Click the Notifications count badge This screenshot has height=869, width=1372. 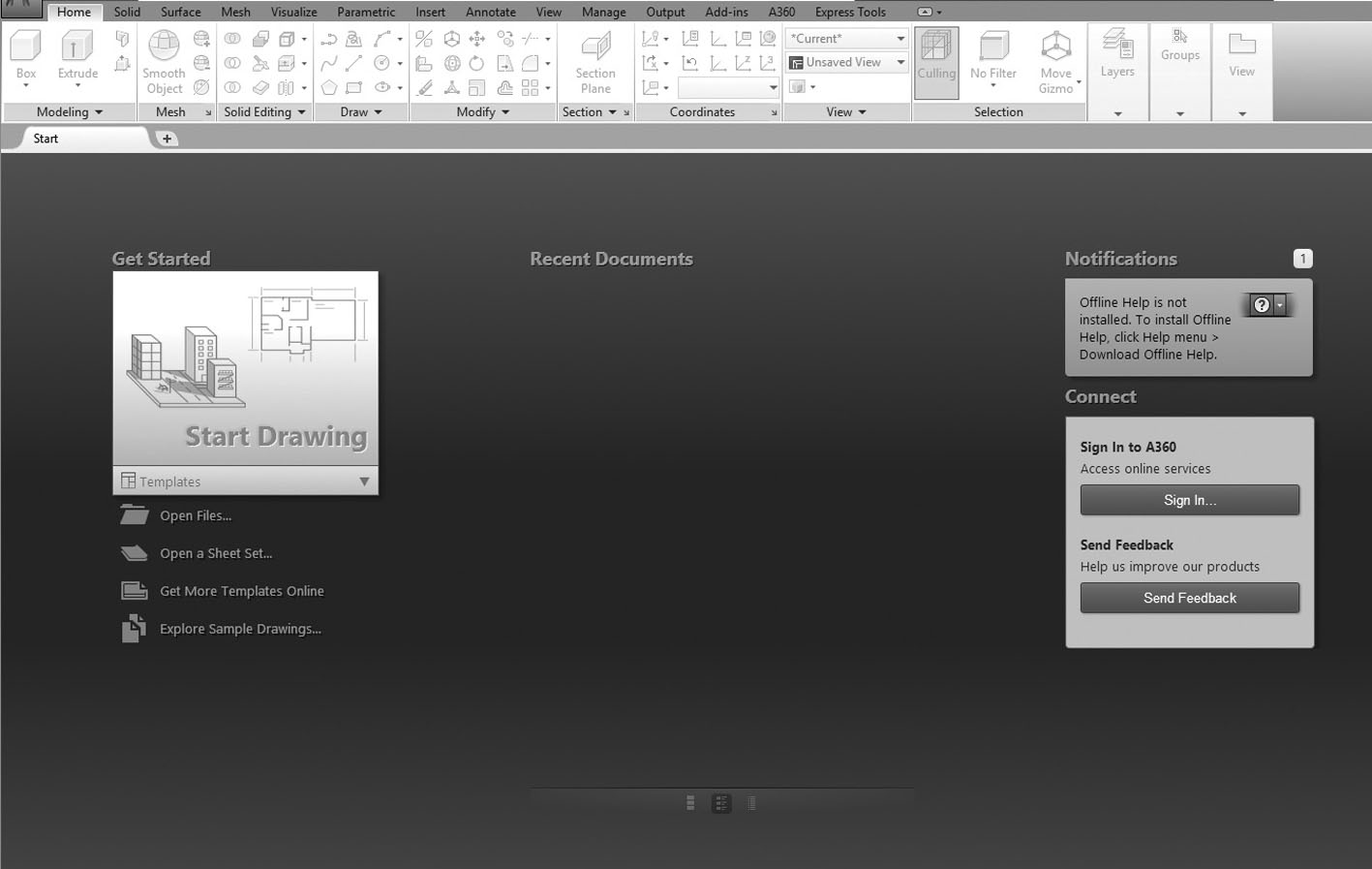1303,259
